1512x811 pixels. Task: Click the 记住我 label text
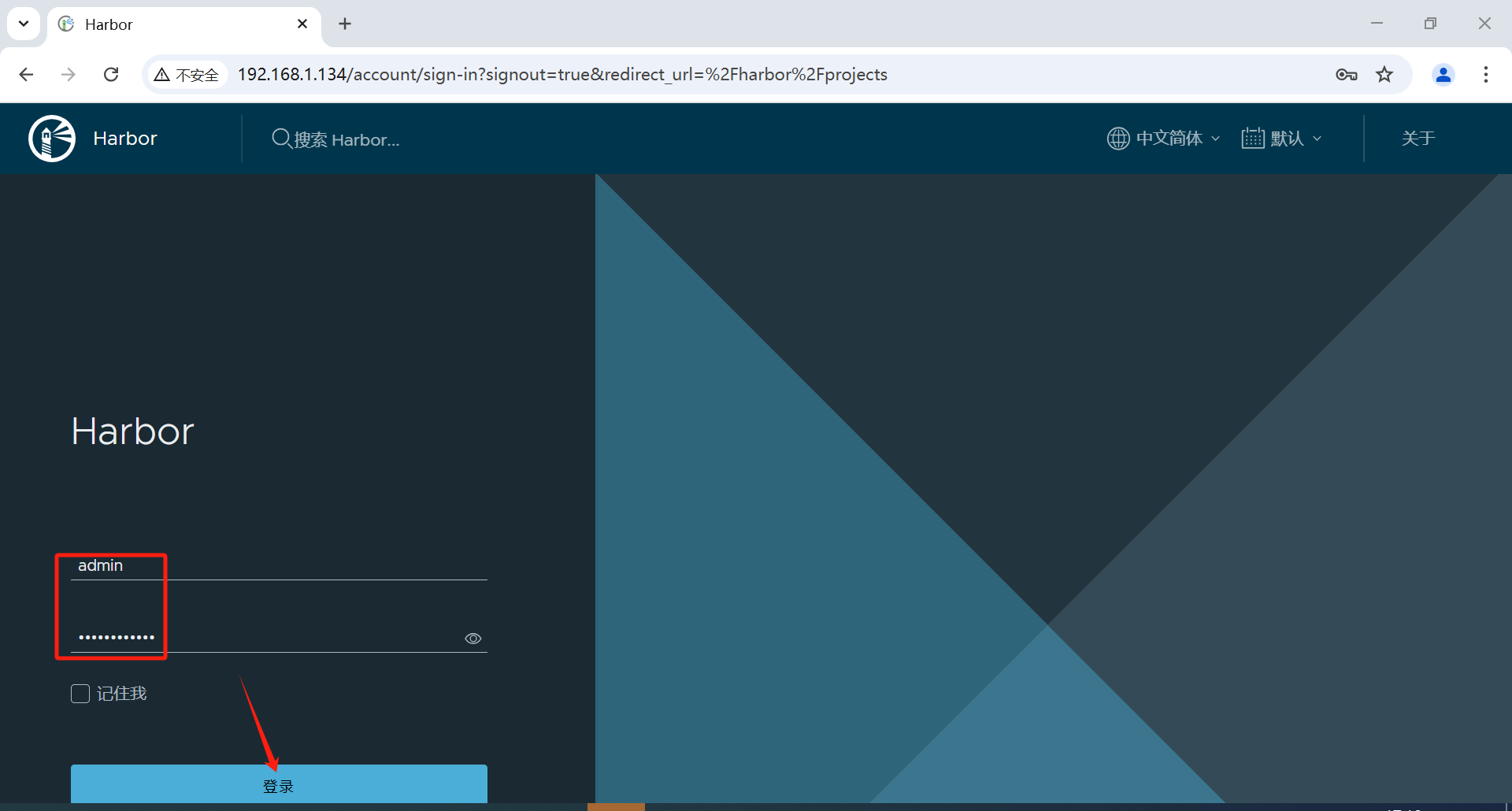click(122, 694)
